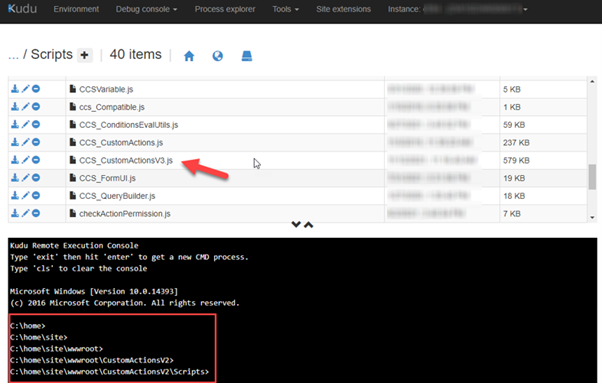Edit checkActionPermission.js file

coord(25,213)
